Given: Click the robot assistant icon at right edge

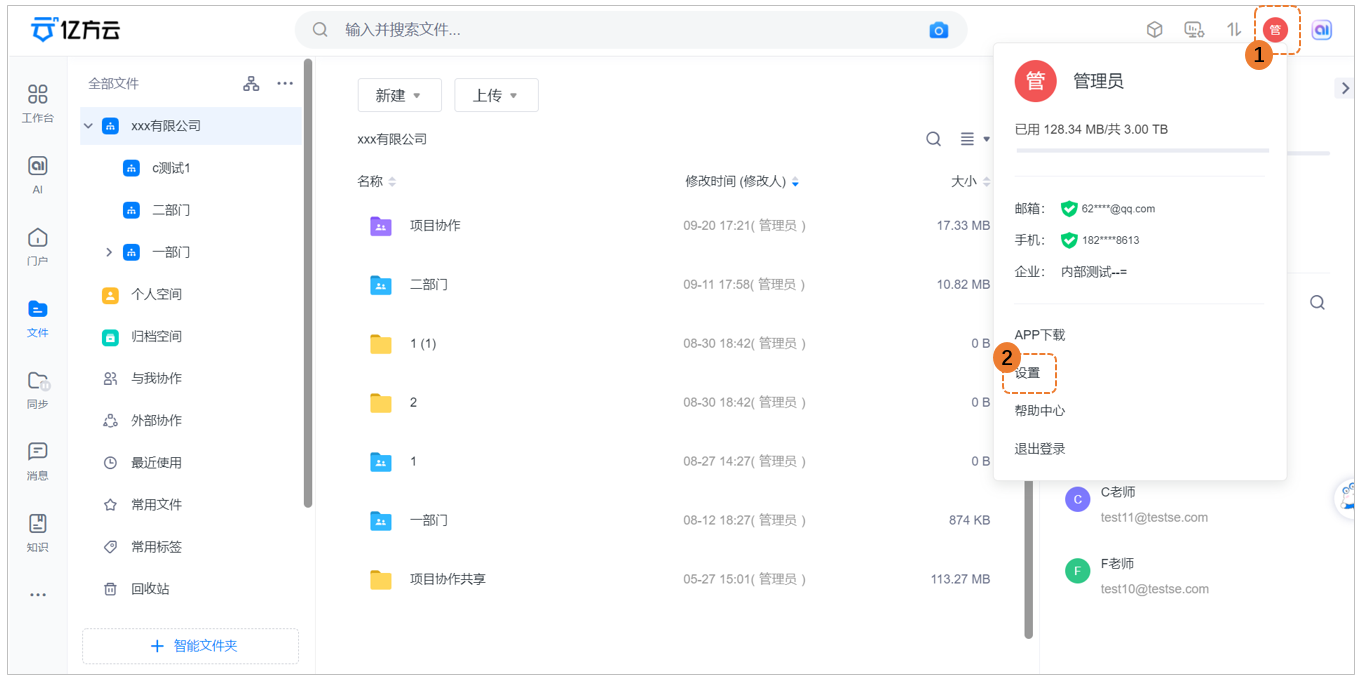Looking at the screenshot, I should point(1347,499).
